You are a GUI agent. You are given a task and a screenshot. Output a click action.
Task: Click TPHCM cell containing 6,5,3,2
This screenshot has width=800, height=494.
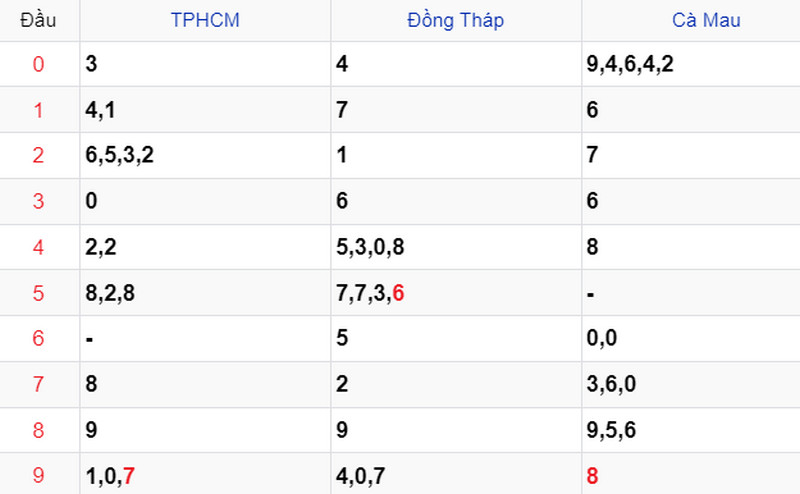(x=205, y=155)
